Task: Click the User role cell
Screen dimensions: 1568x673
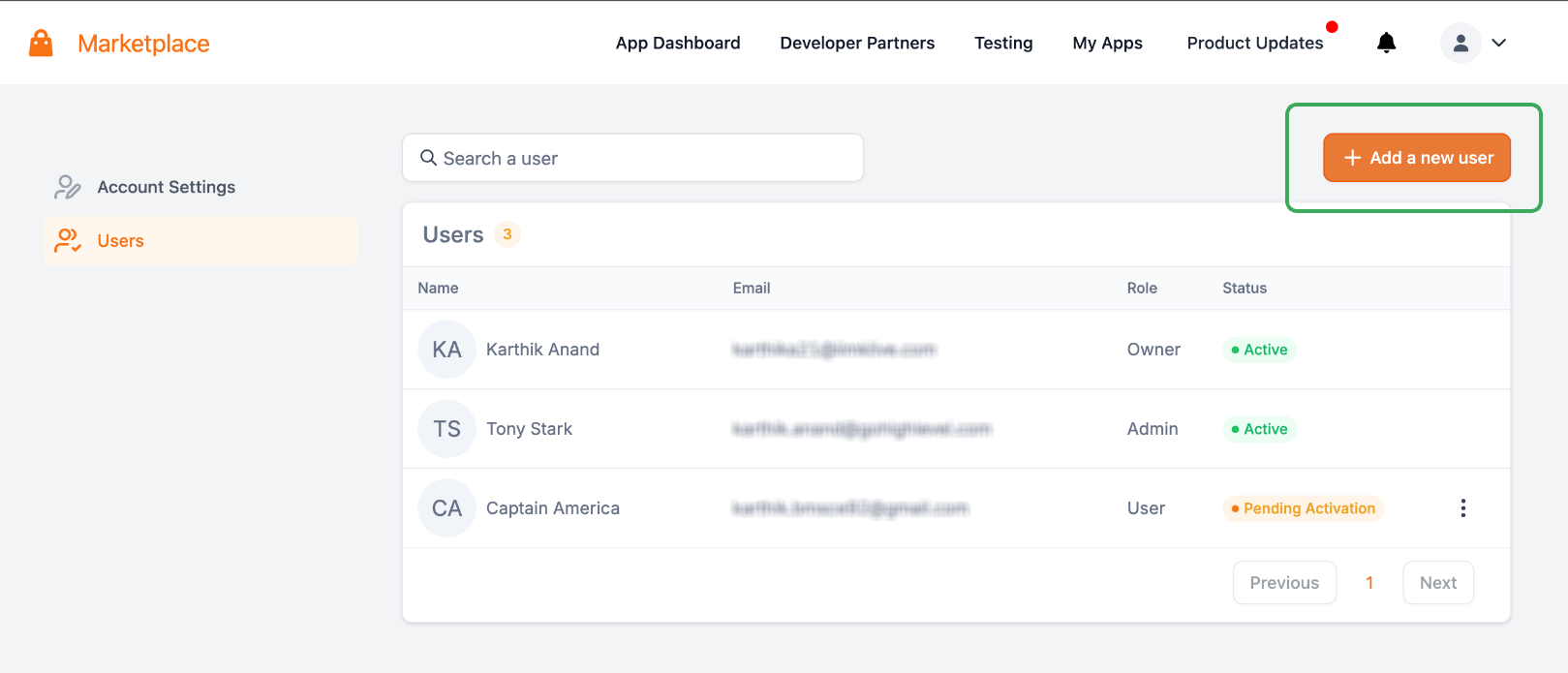Action: (1146, 508)
